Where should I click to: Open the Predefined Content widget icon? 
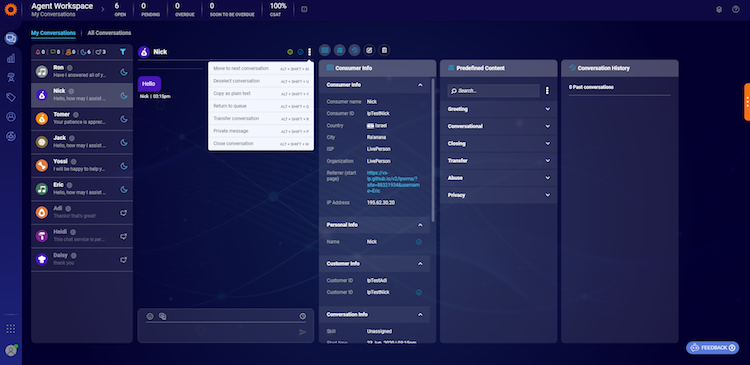(340, 50)
